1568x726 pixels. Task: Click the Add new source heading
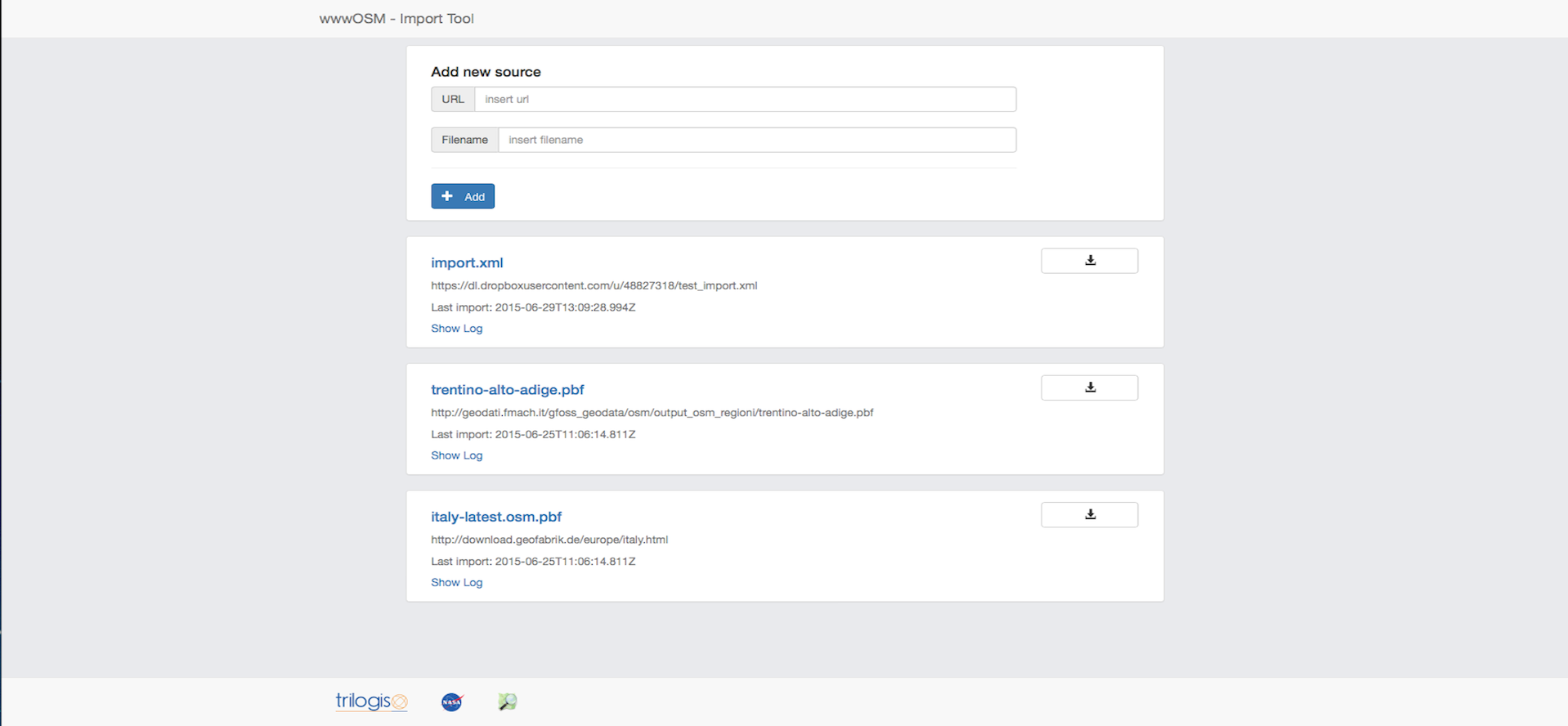point(486,72)
